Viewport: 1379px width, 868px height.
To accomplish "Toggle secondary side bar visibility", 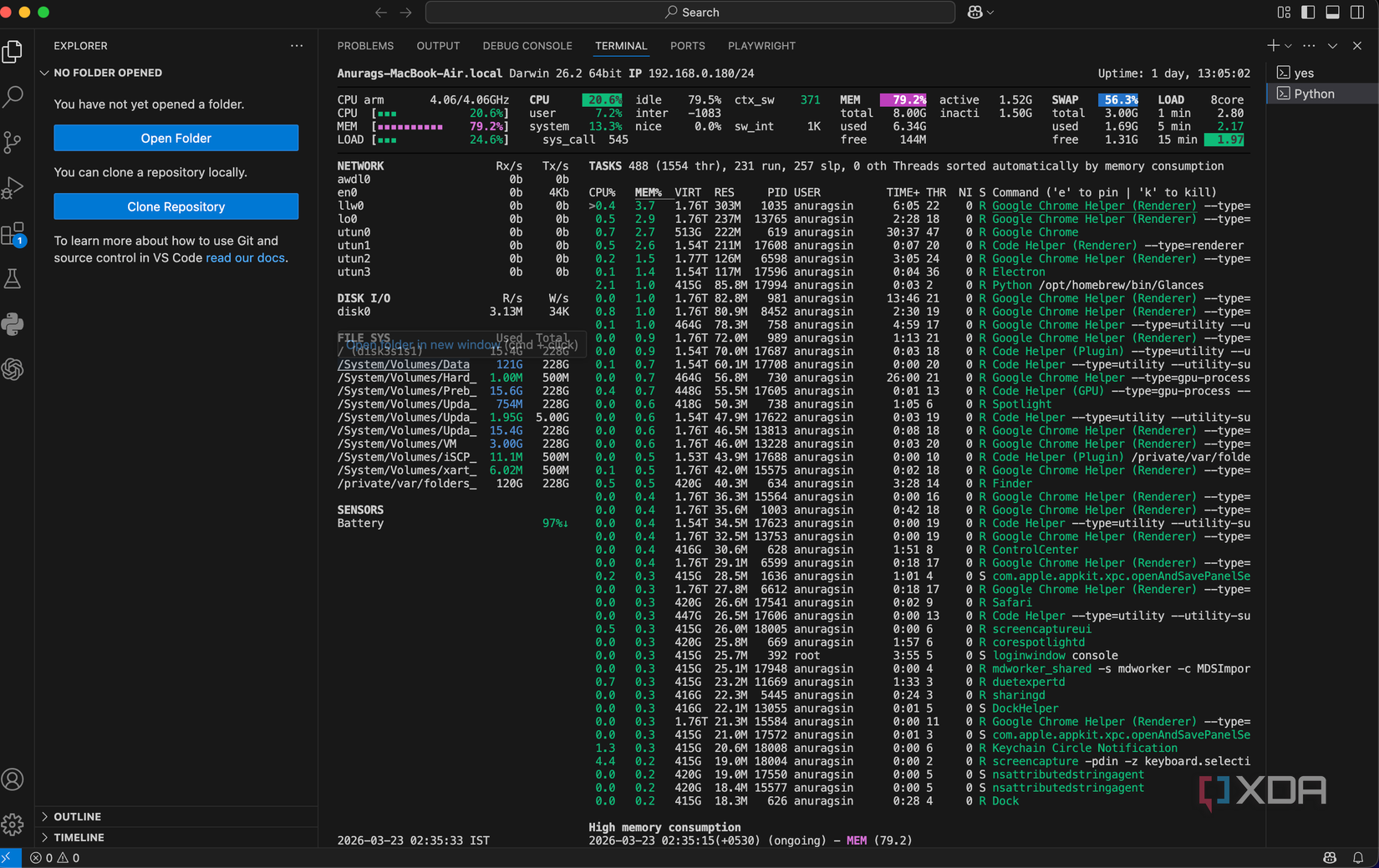I will [1357, 13].
